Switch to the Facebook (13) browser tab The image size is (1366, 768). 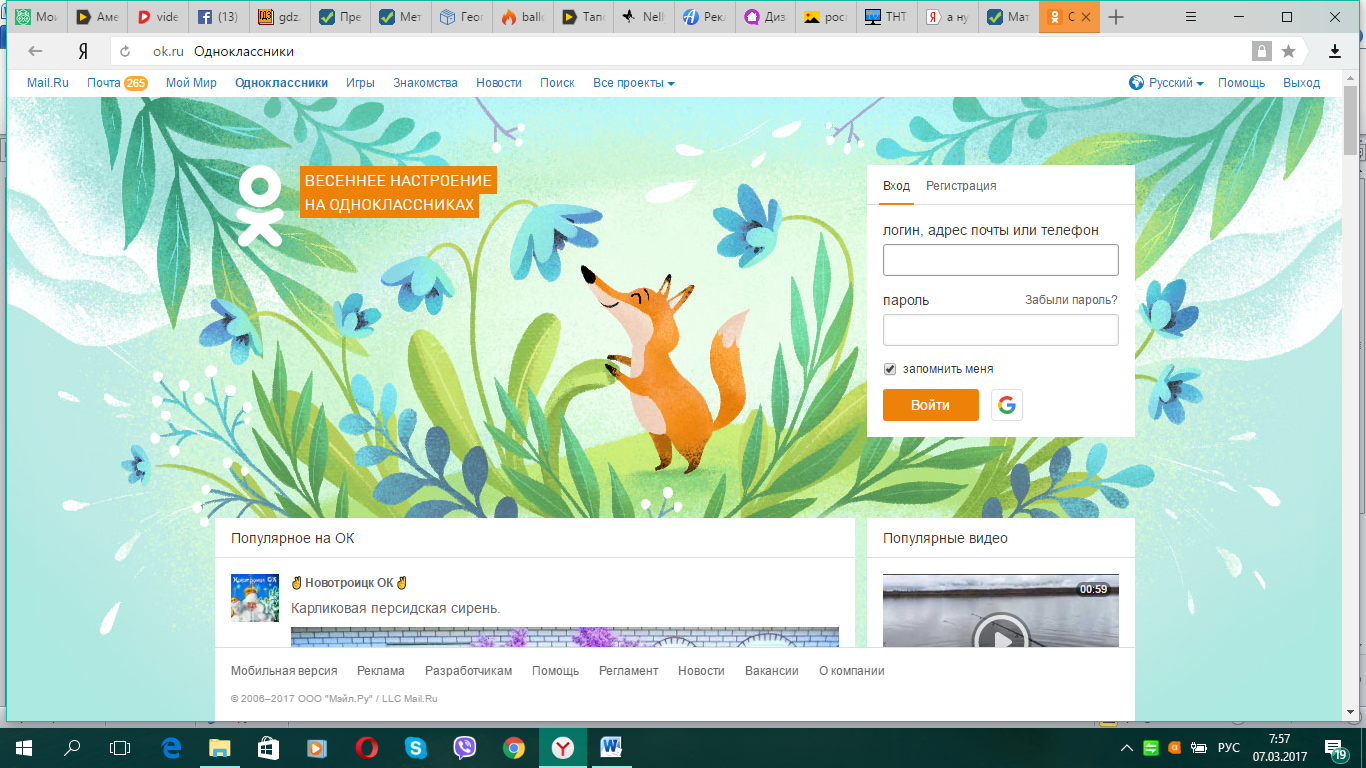pos(219,17)
